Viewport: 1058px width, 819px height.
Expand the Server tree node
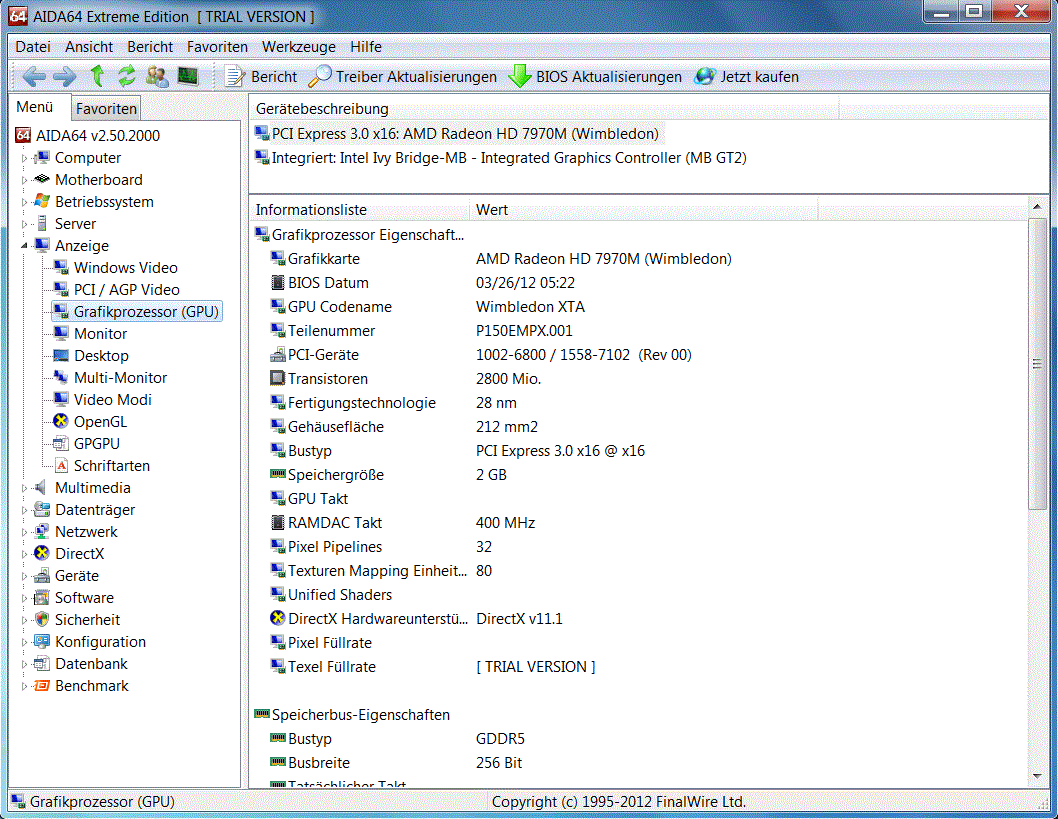pos(24,224)
